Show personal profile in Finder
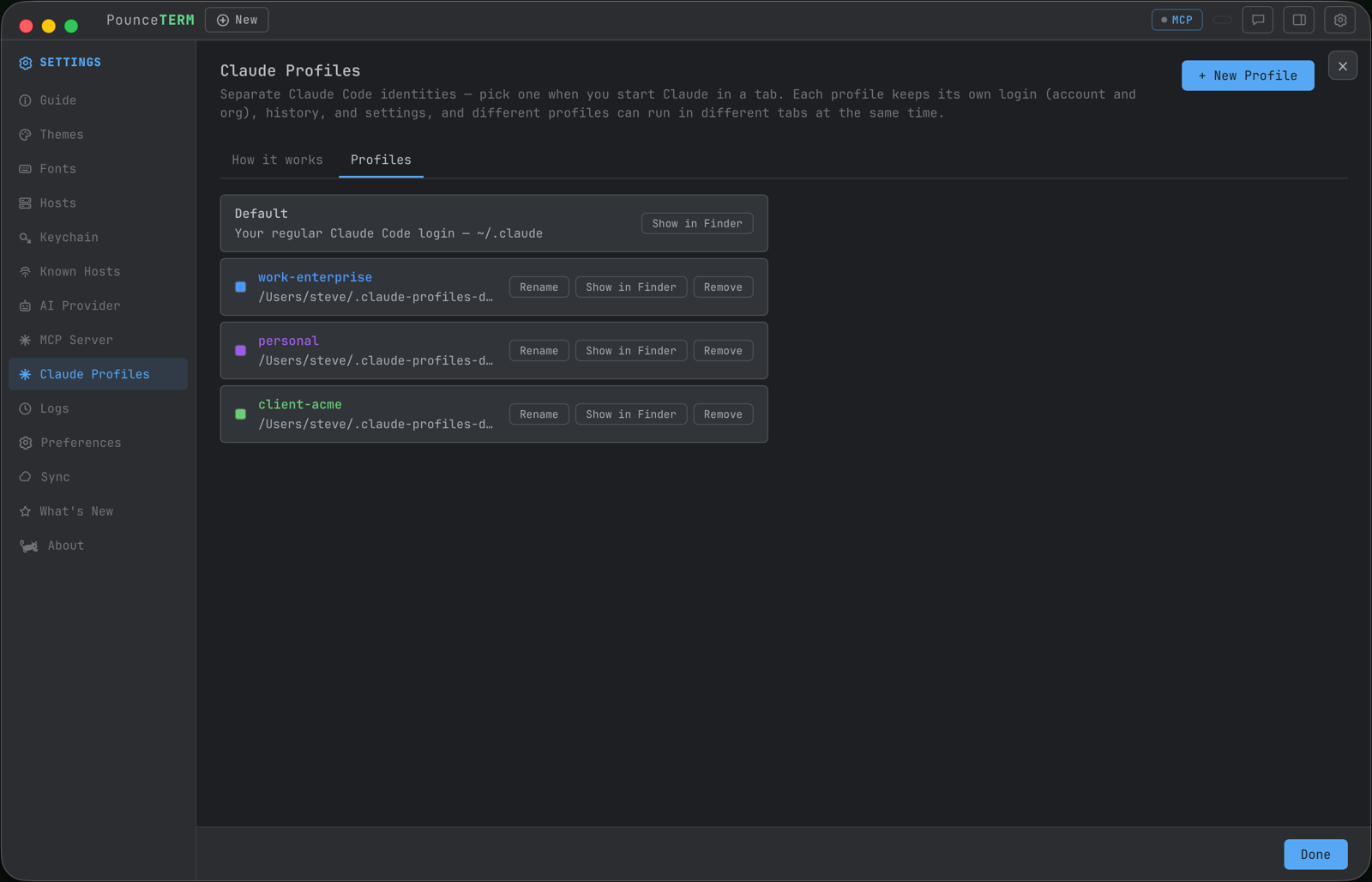Image resolution: width=1372 pixels, height=882 pixels. tap(631, 351)
